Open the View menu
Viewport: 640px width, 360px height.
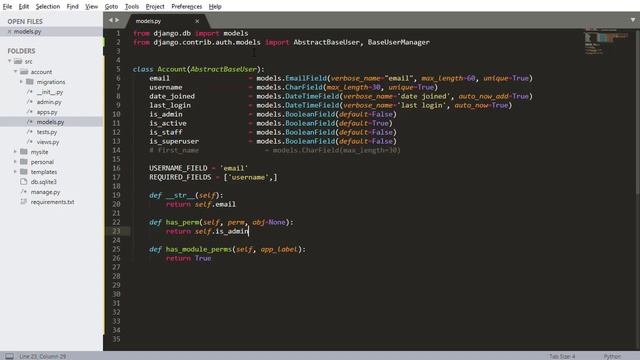91,7
